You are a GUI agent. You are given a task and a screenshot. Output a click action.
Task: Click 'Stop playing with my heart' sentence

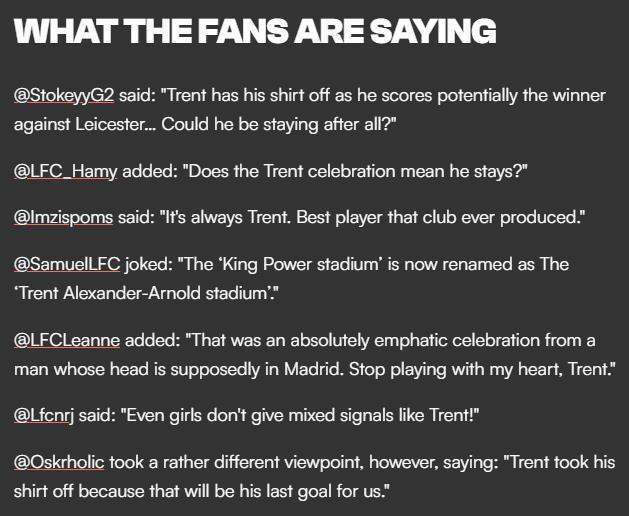[x=482, y=369]
